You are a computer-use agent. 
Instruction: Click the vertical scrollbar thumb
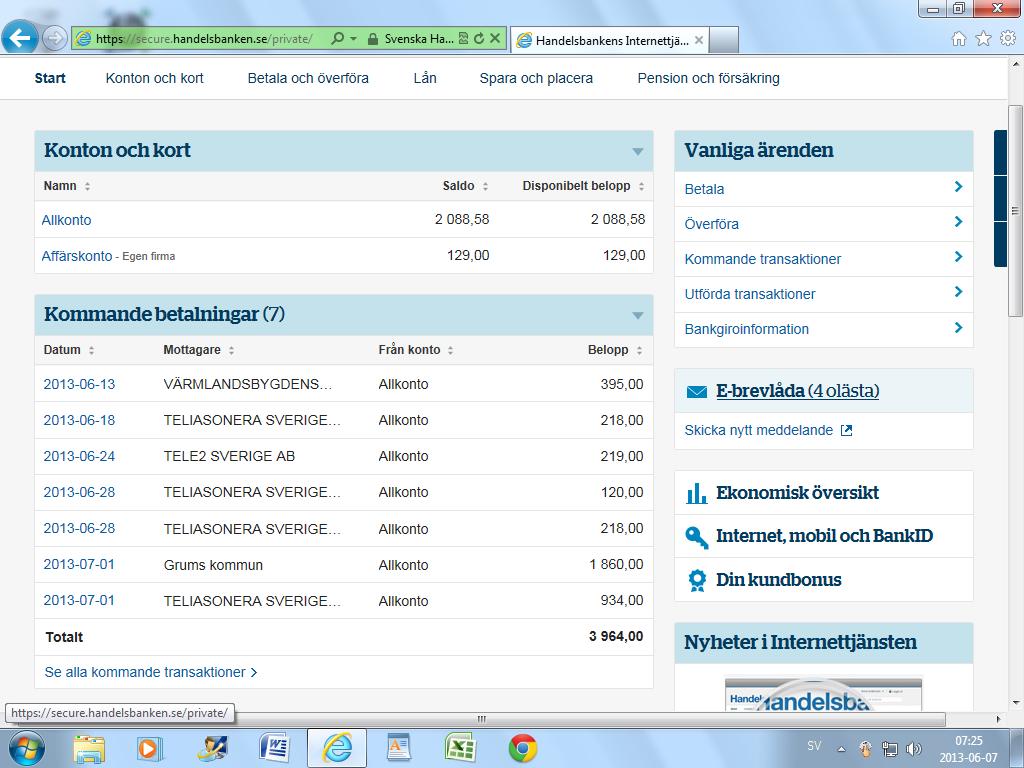[1015, 212]
